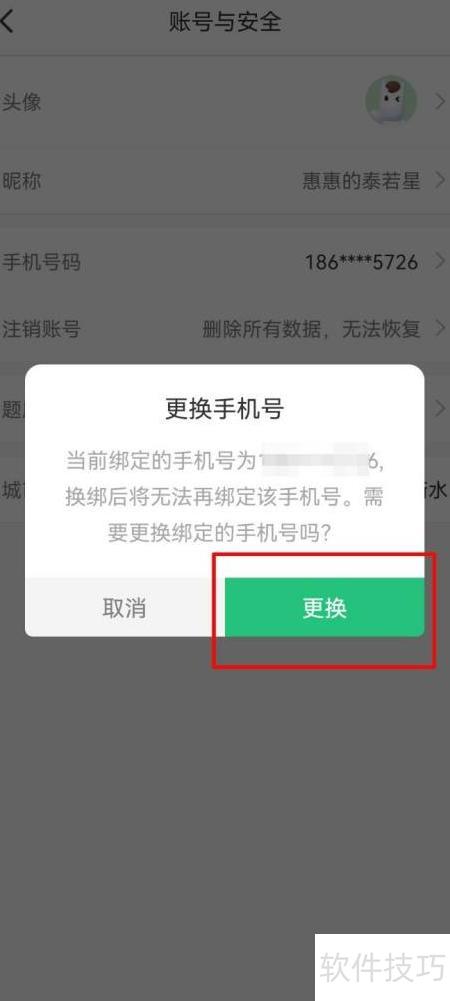This screenshot has width=450, height=1001.
Task: Tap the 账号与安全 page title
Action: pyautogui.click(x=225, y=22)
